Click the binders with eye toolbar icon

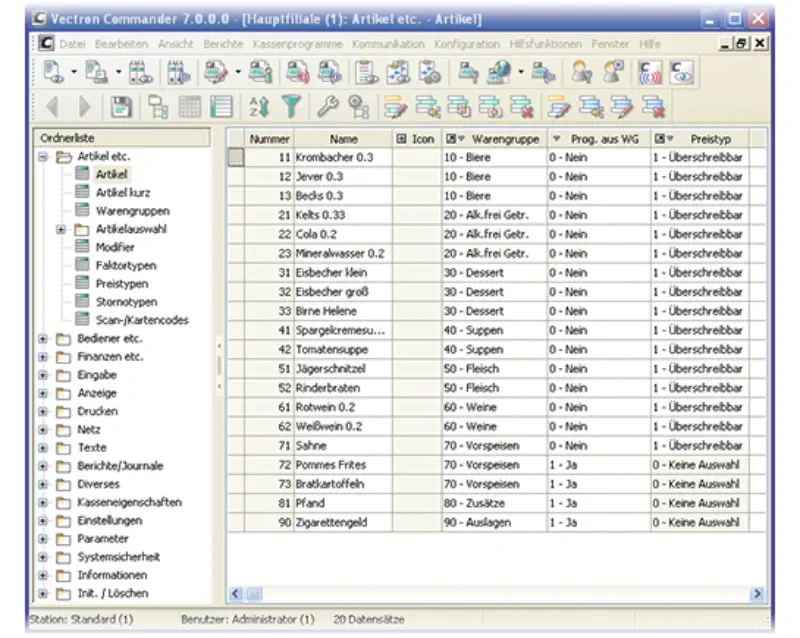pos(140,72)
